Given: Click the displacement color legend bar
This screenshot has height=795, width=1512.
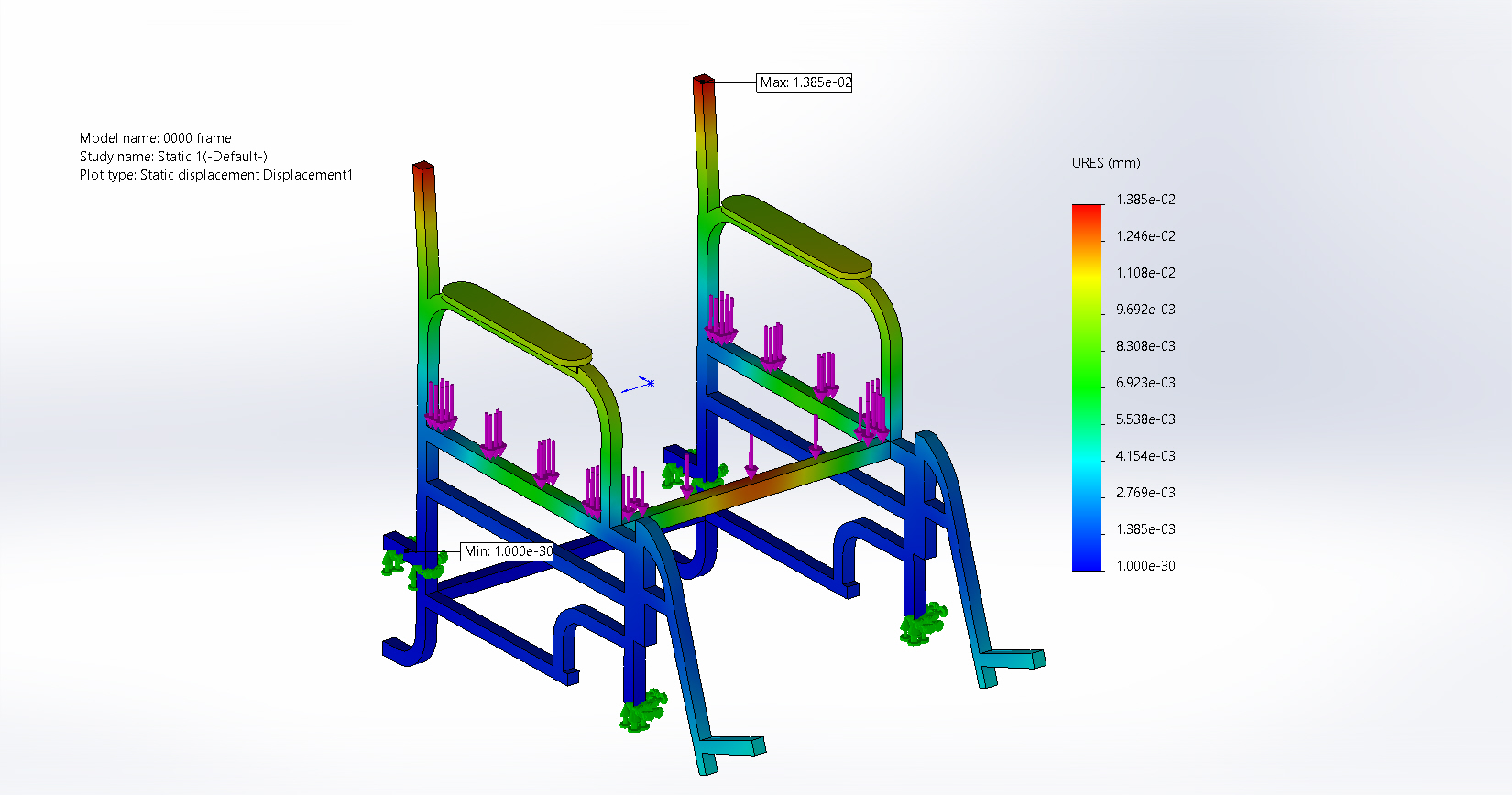Looking at the screenshot, I should coord(1088,387).
